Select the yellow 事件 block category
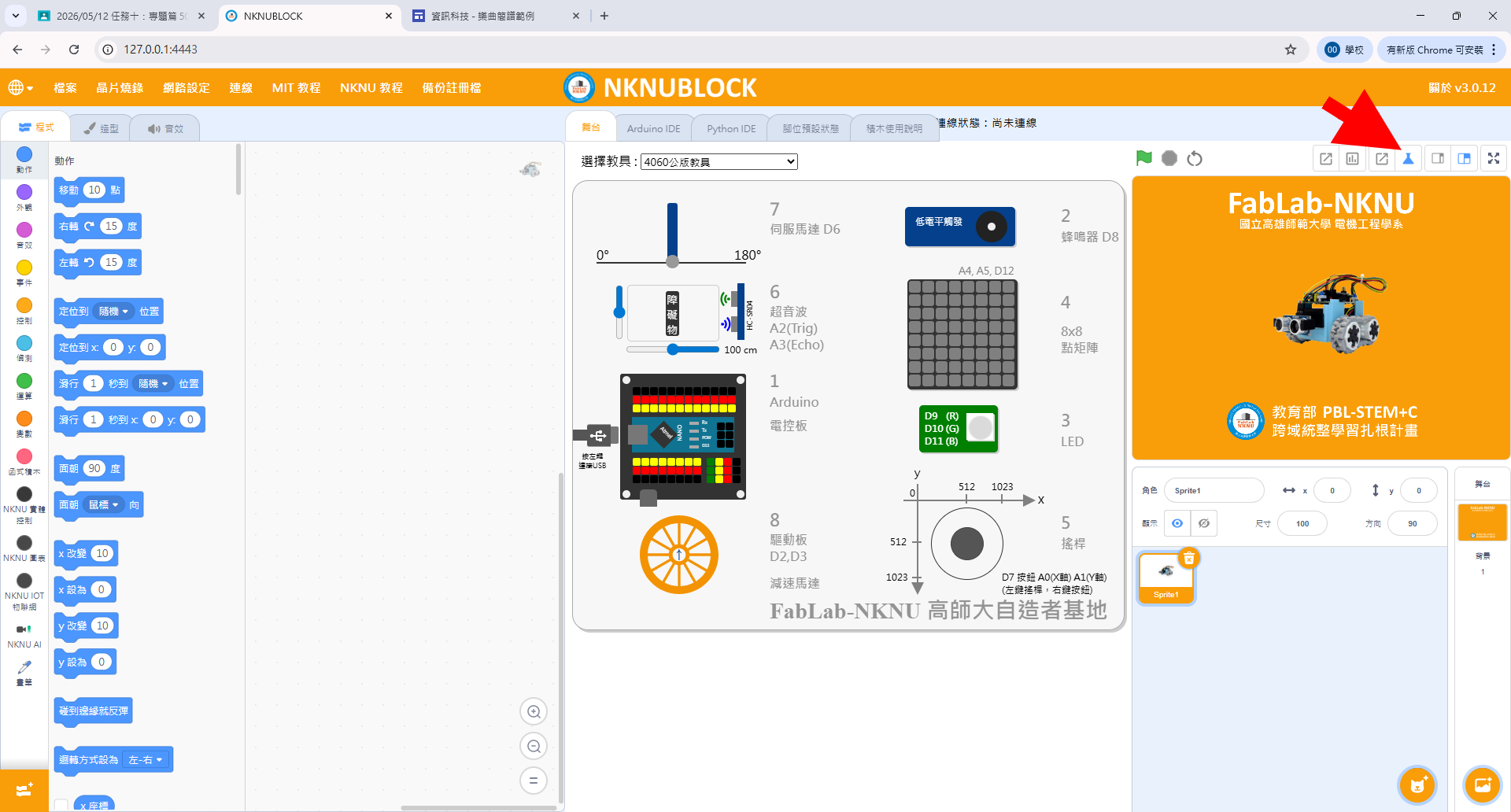This screenshot has width=1511, height=812. tap(24, 273)
